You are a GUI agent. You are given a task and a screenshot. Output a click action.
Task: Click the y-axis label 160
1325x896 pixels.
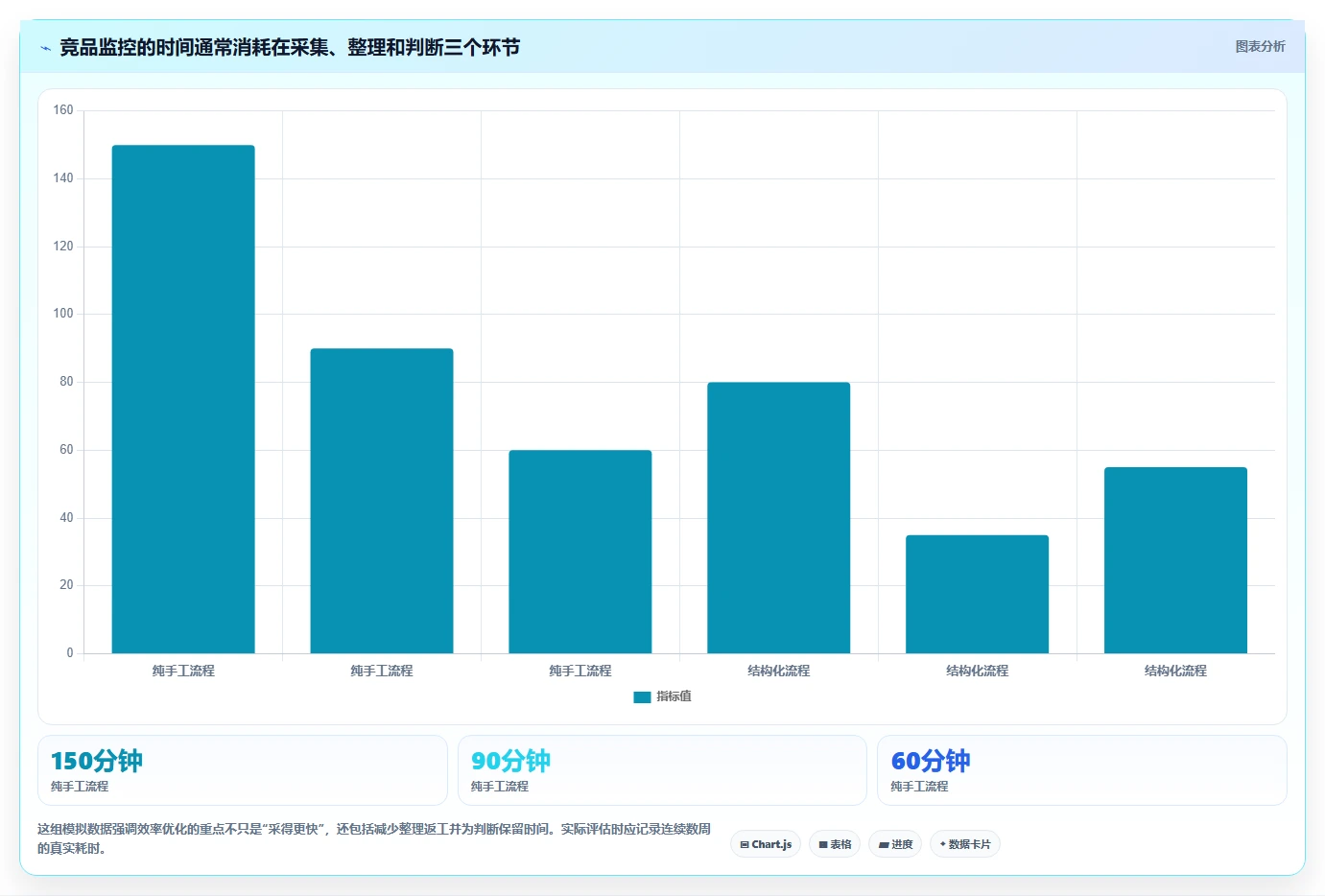63,110
